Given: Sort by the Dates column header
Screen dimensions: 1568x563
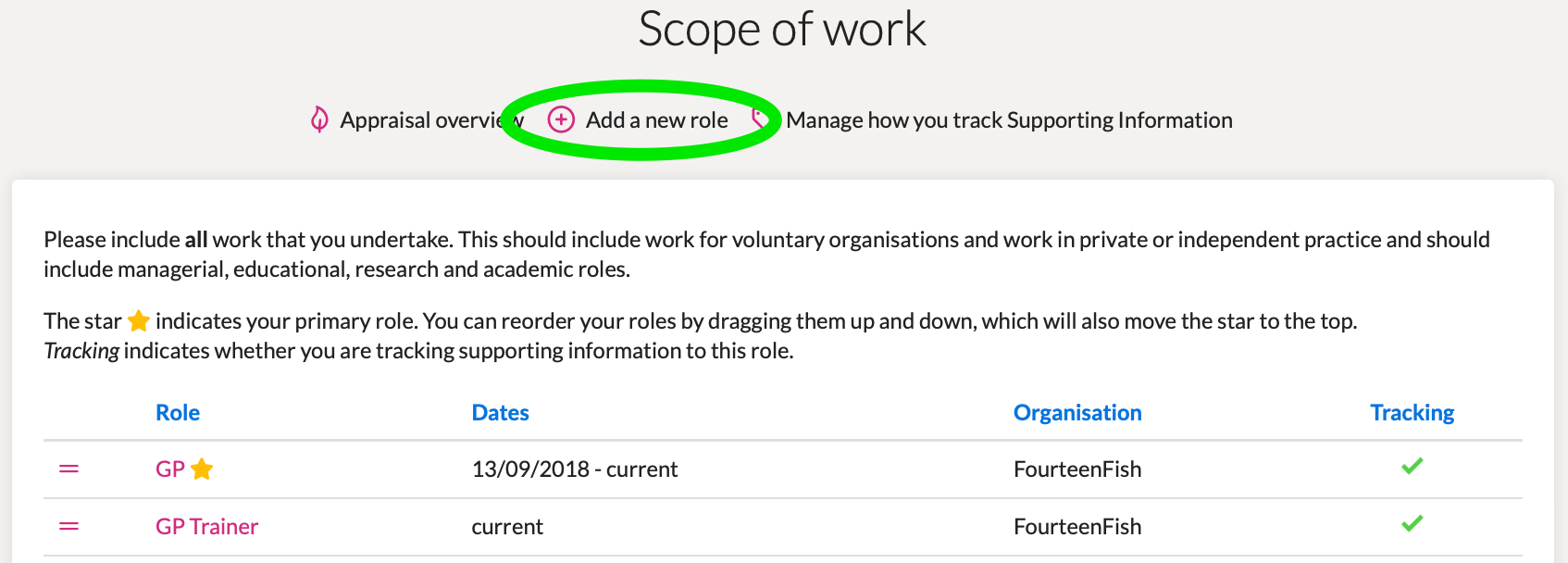Looking at the screenshot, I should coord(500,413).
